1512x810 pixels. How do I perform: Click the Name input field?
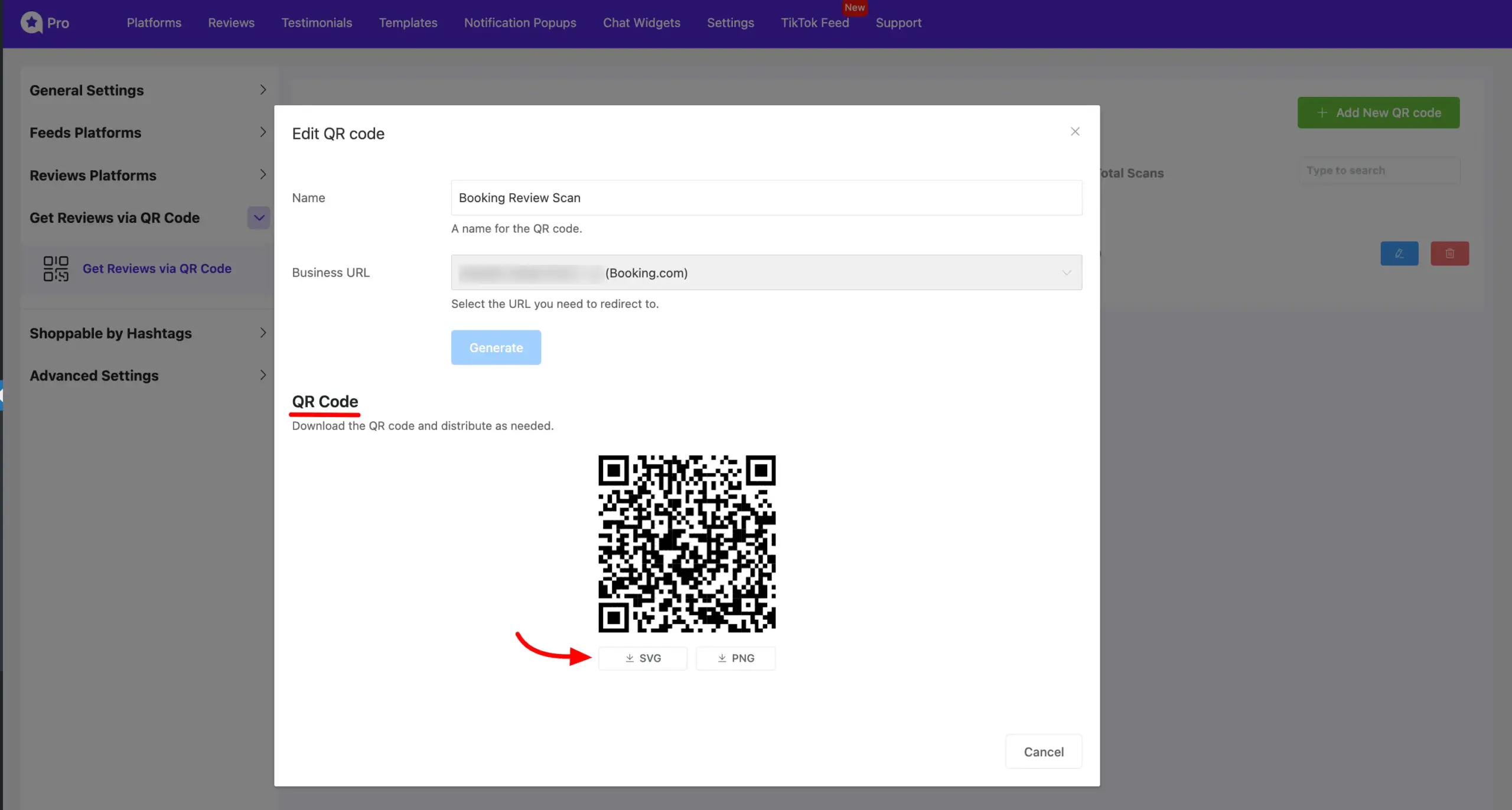(767, 198)
